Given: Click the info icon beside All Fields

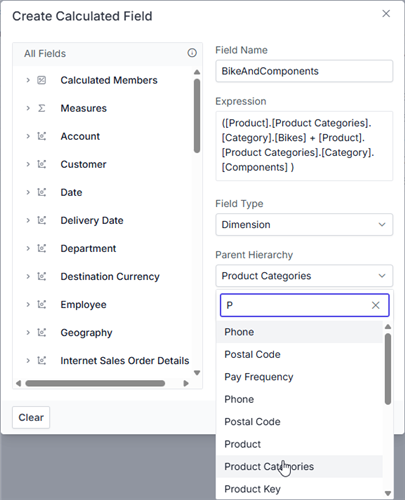Looking at the screenshot, I should pyautogui.click(x=192, y=53).
